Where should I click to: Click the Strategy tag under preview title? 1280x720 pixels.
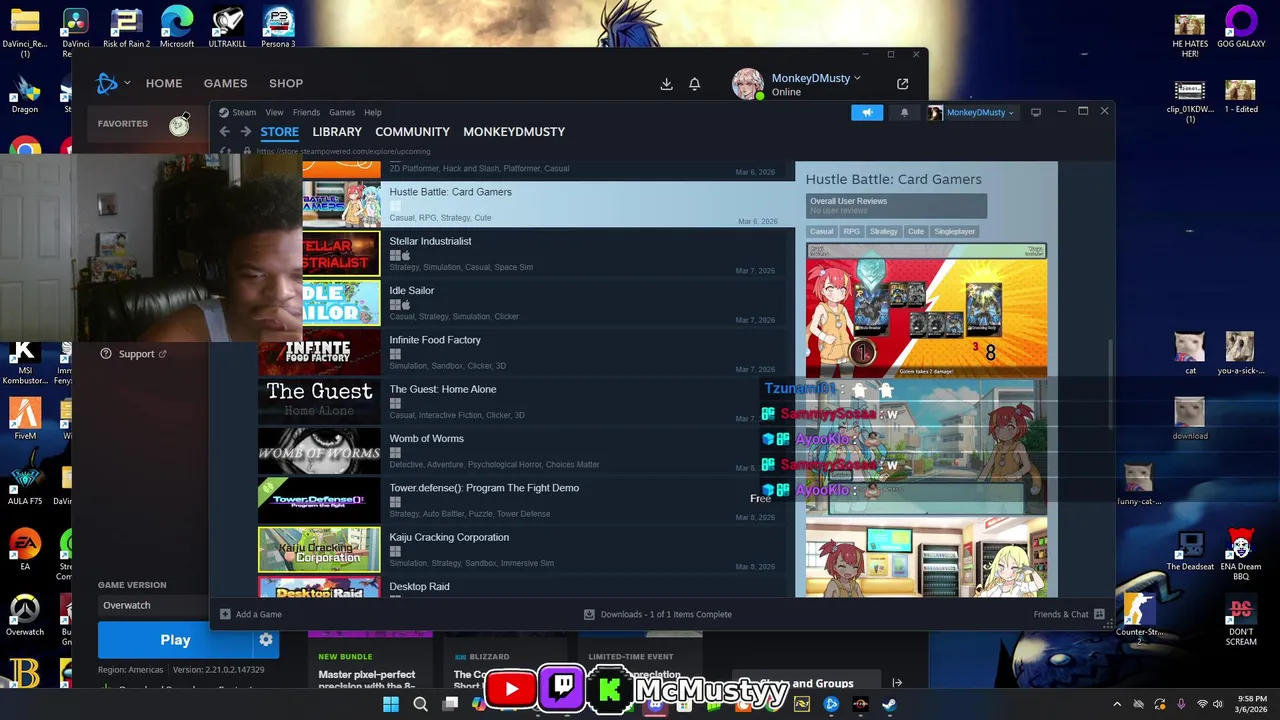pos(884,231)
